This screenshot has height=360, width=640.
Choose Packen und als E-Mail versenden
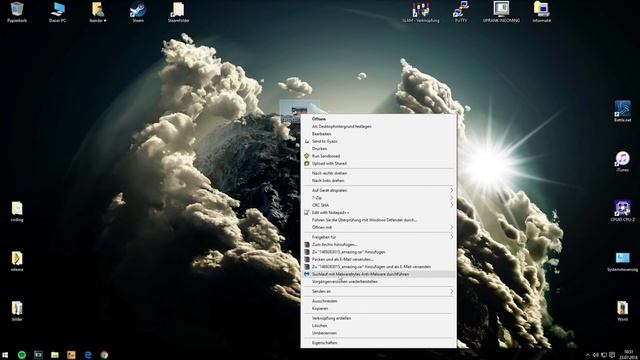pos(379,259)
